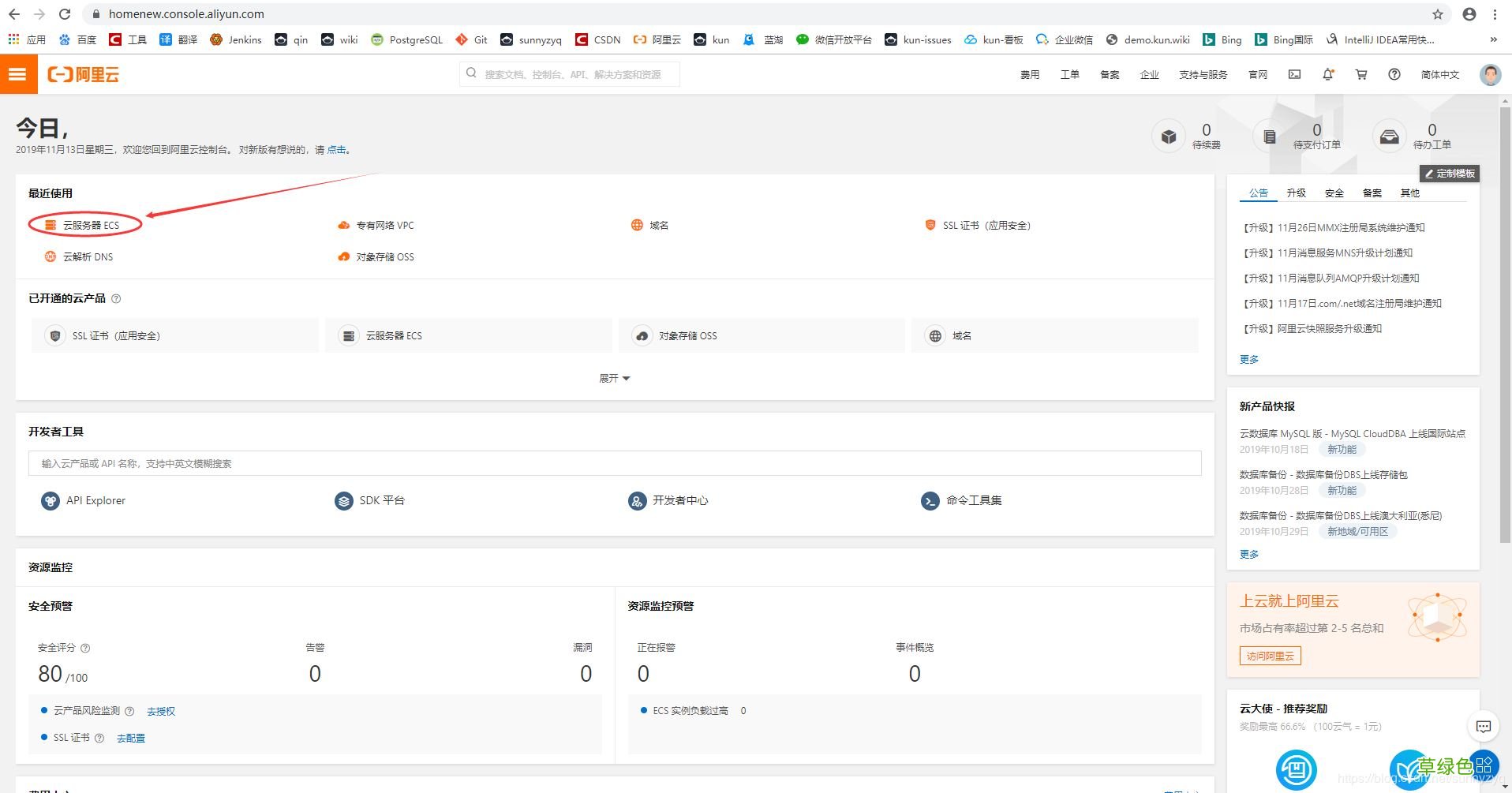Click 更多 under announcements list
The image size is (1512, 793).
coord(1249,359)
